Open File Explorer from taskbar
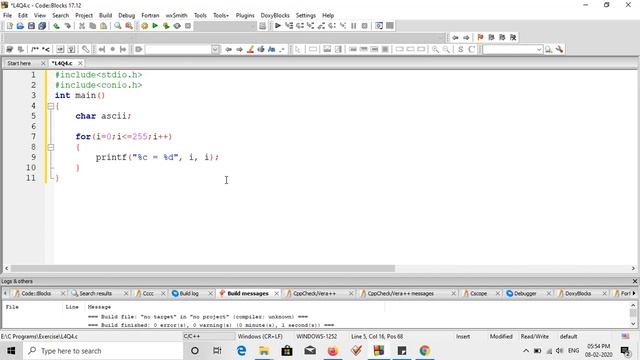Screen dimensions: 640x360 [x=264, y=351]
